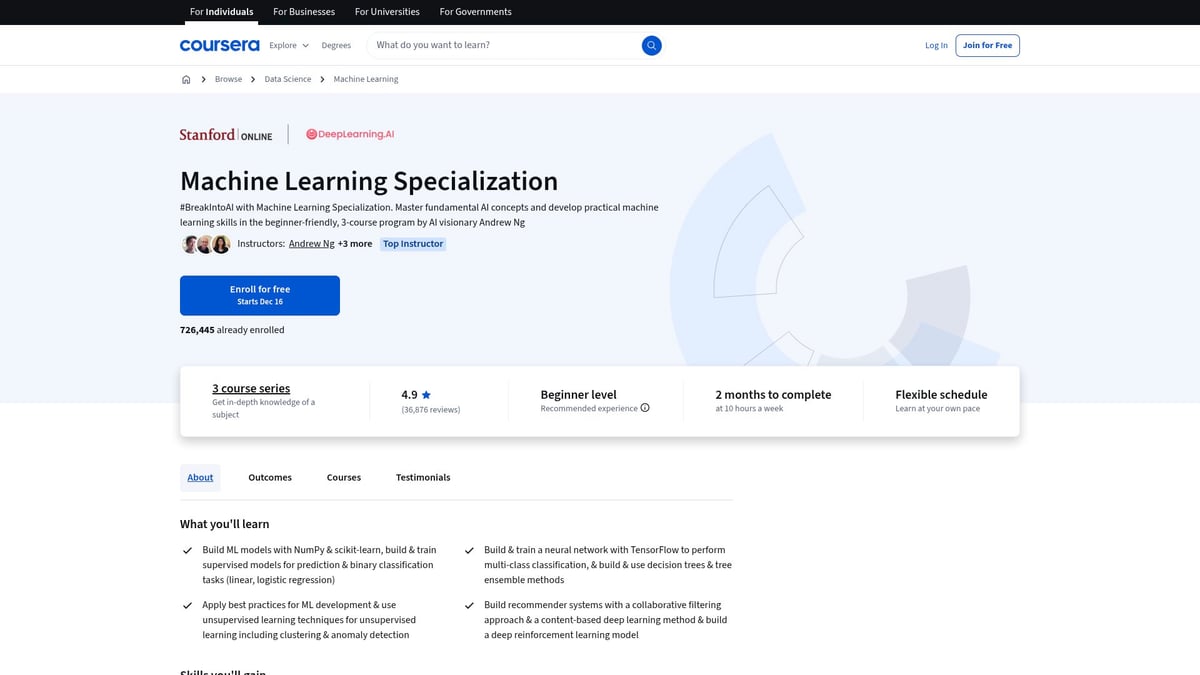The width and height of the screenshot is (1200, 675).
Task: Open the Data Science breadcrumb
Action: (288, 79)
